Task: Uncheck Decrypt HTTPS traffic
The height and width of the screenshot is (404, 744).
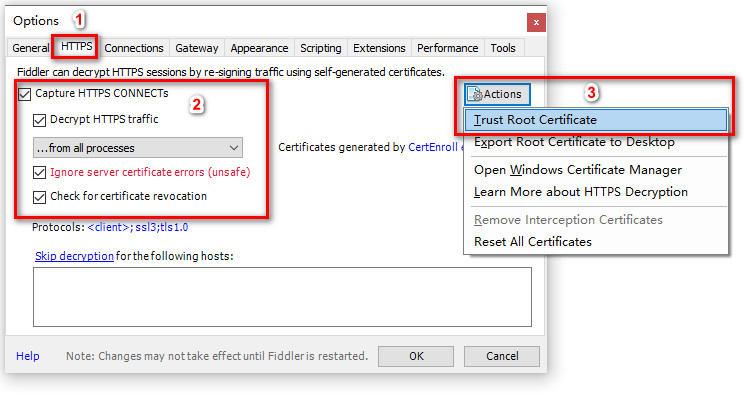Action: [39, 120]
